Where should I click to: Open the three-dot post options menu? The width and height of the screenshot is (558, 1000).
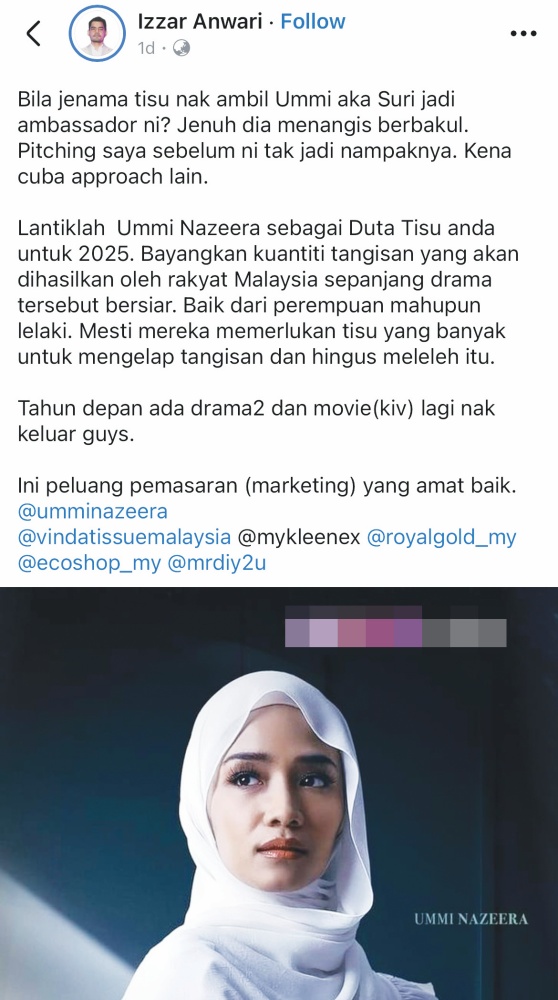coord(524,34)
